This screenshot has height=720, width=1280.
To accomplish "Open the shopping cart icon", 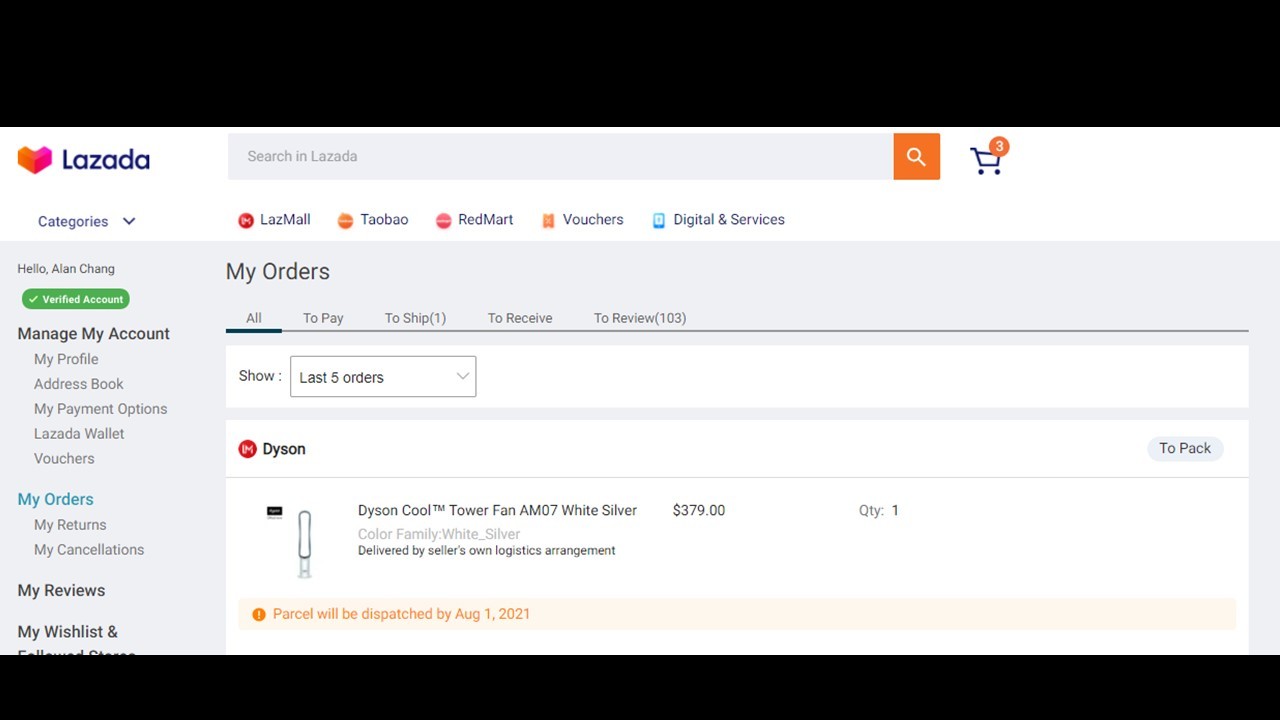I will (986, 161).
